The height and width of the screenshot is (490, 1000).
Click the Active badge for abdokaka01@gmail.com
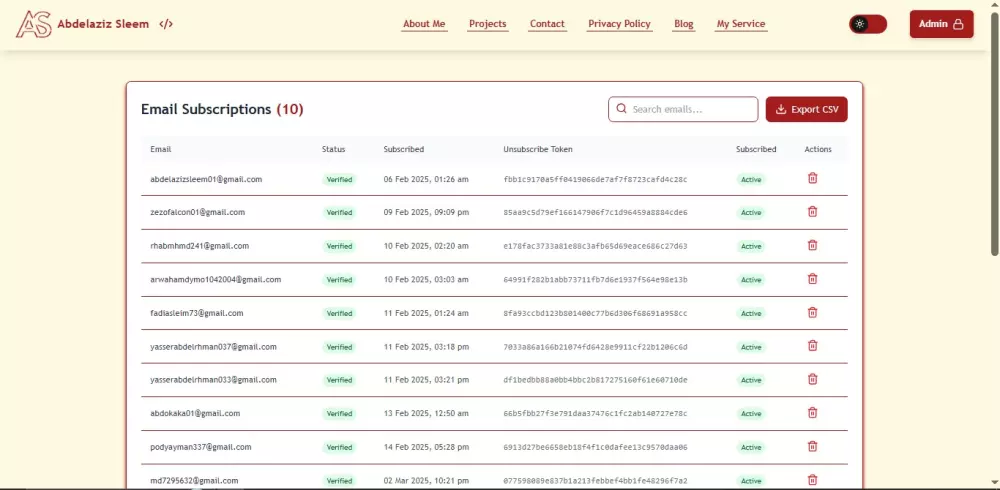751,413
